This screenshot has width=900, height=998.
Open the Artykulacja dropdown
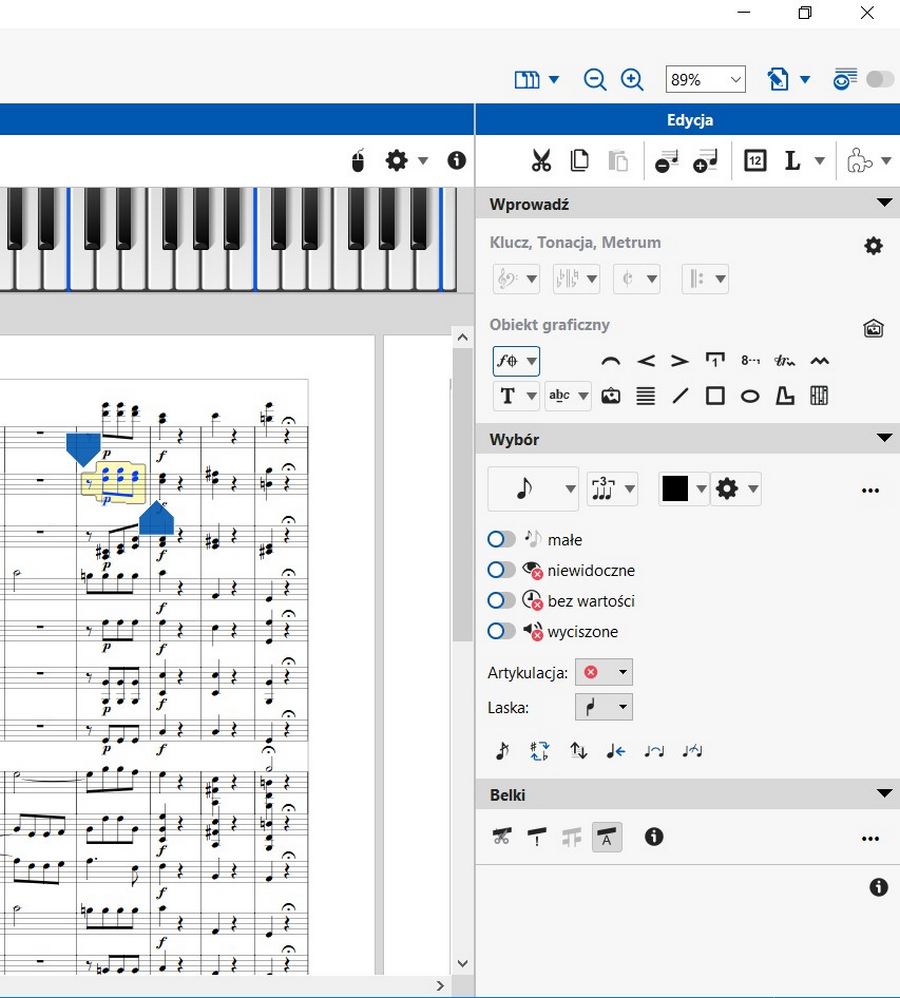pyautogui.click(x=603, y=672)
